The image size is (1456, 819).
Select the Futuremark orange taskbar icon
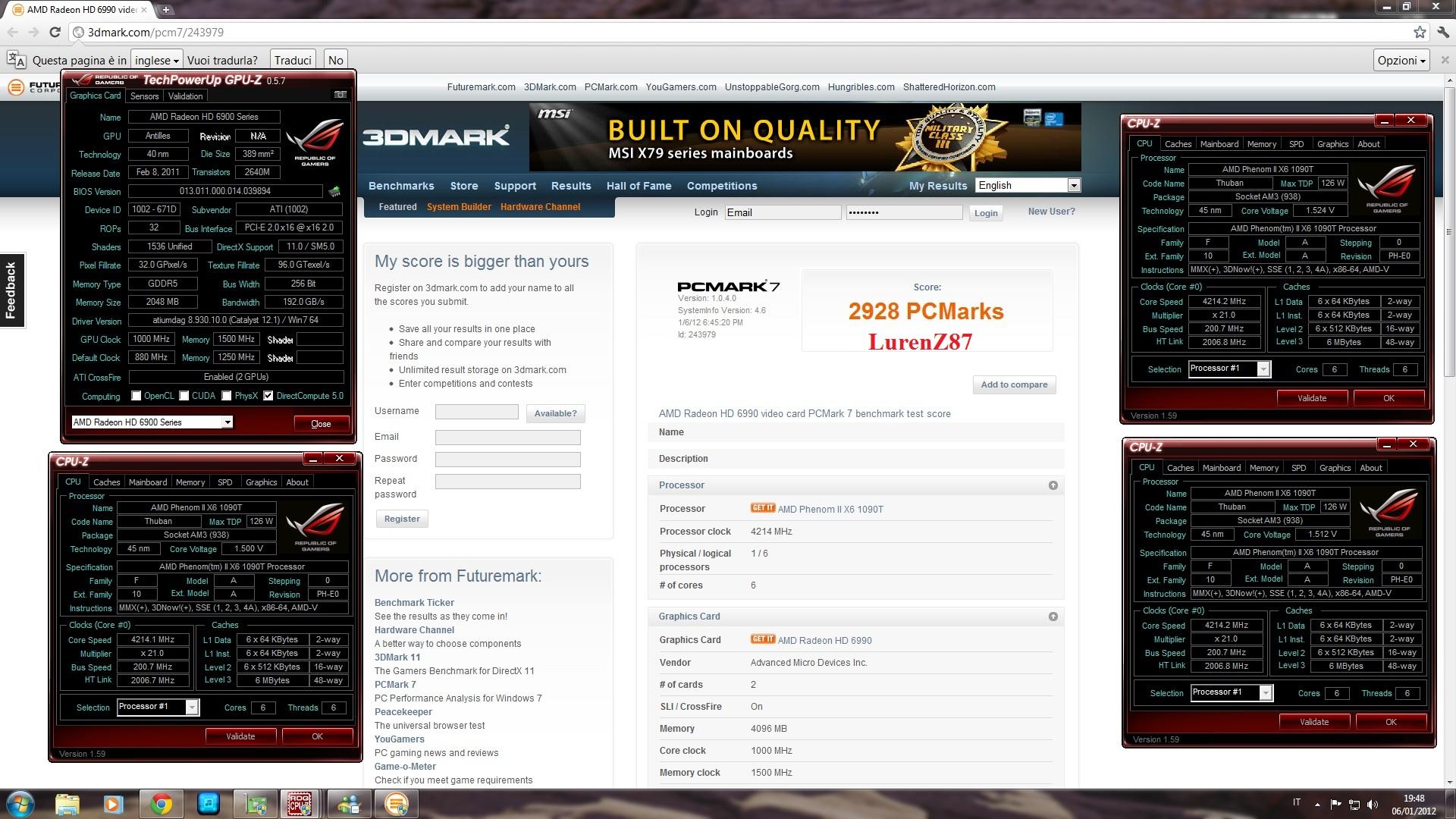pyautogui.click(x=396, y=804)
